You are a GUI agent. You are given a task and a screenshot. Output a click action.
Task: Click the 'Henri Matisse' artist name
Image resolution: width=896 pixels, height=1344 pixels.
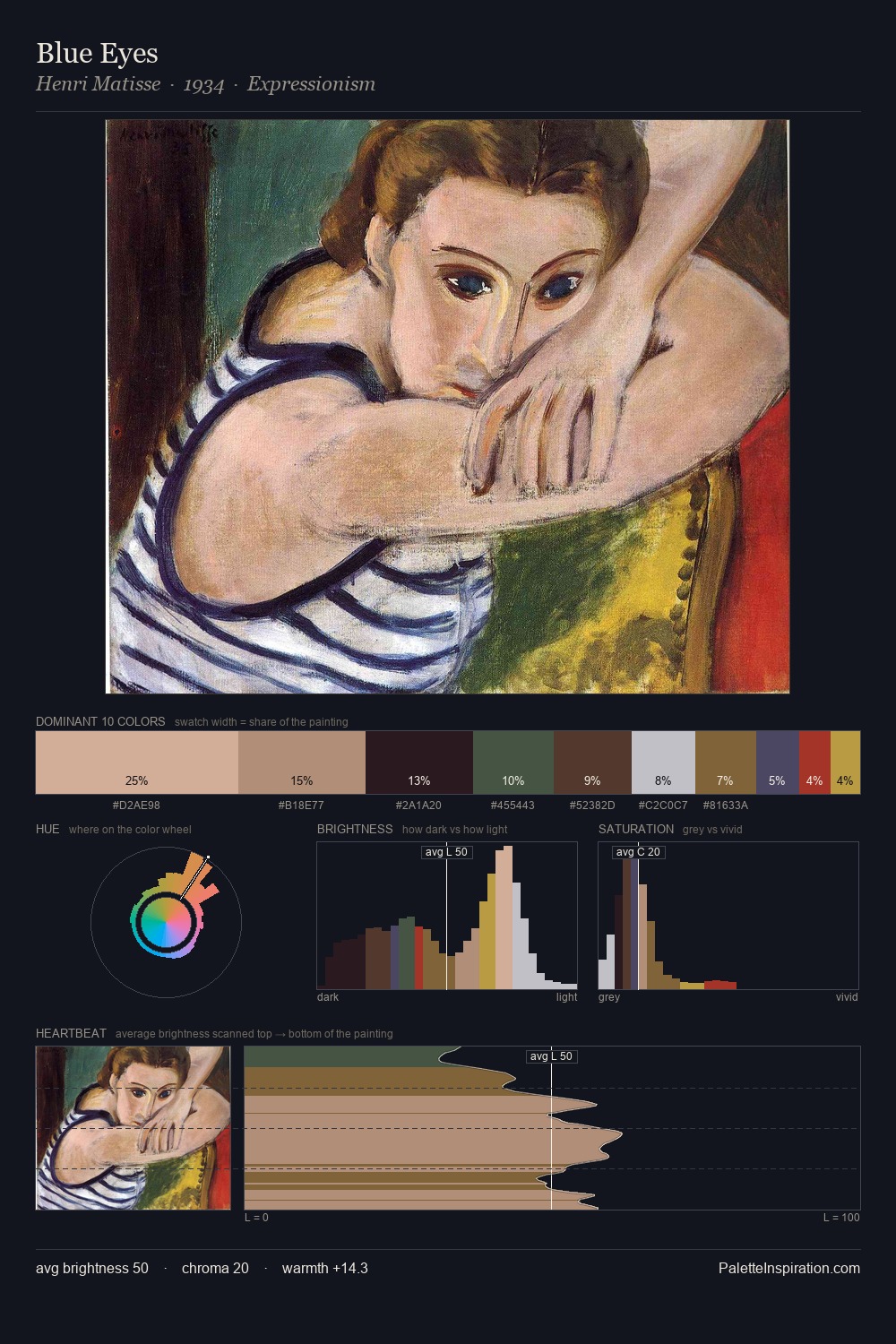tap(99, 84)
